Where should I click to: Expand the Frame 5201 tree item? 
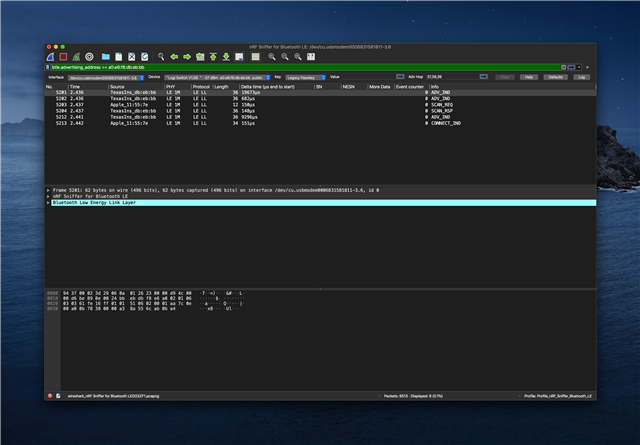(48, 190)
